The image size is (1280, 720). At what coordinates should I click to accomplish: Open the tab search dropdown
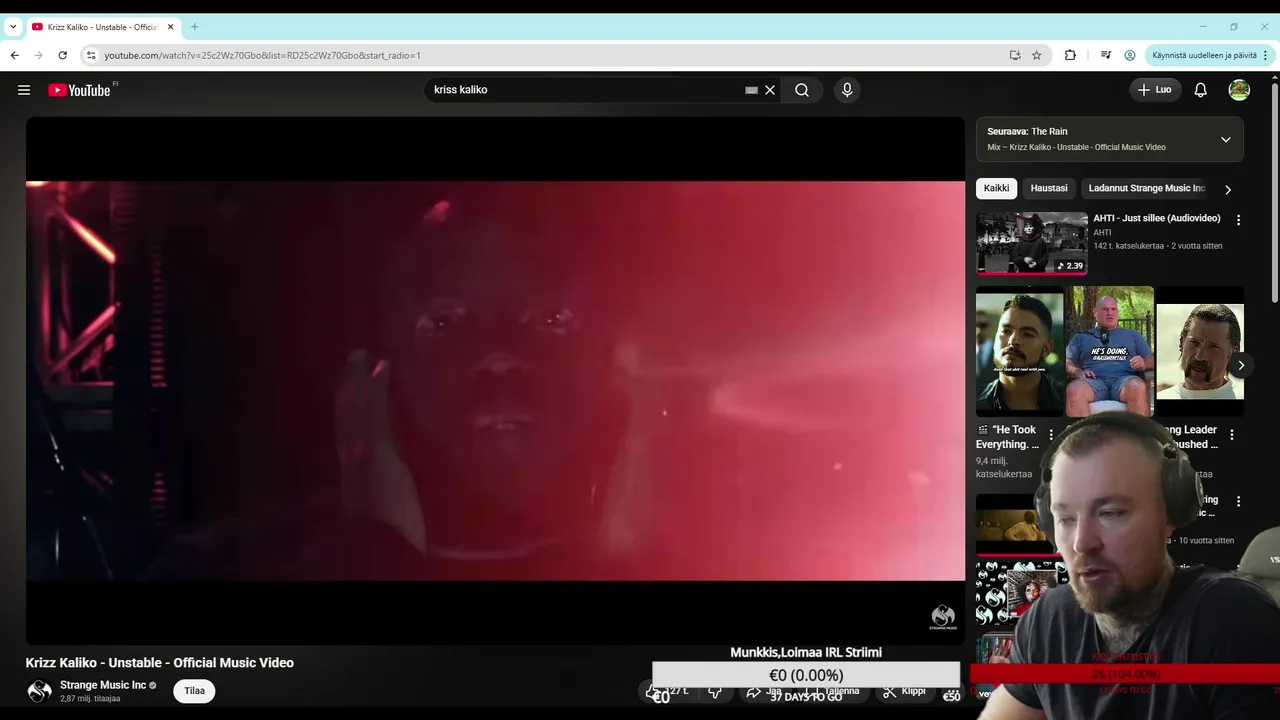point(13,27)
